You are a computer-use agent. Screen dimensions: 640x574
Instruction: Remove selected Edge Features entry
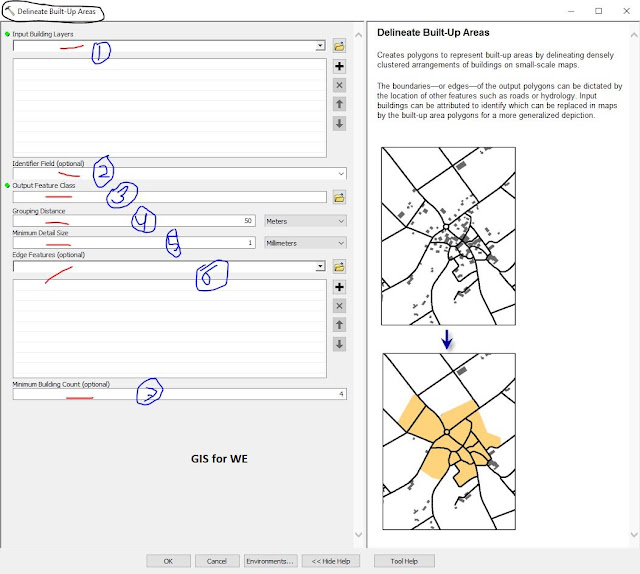point(339,306)
